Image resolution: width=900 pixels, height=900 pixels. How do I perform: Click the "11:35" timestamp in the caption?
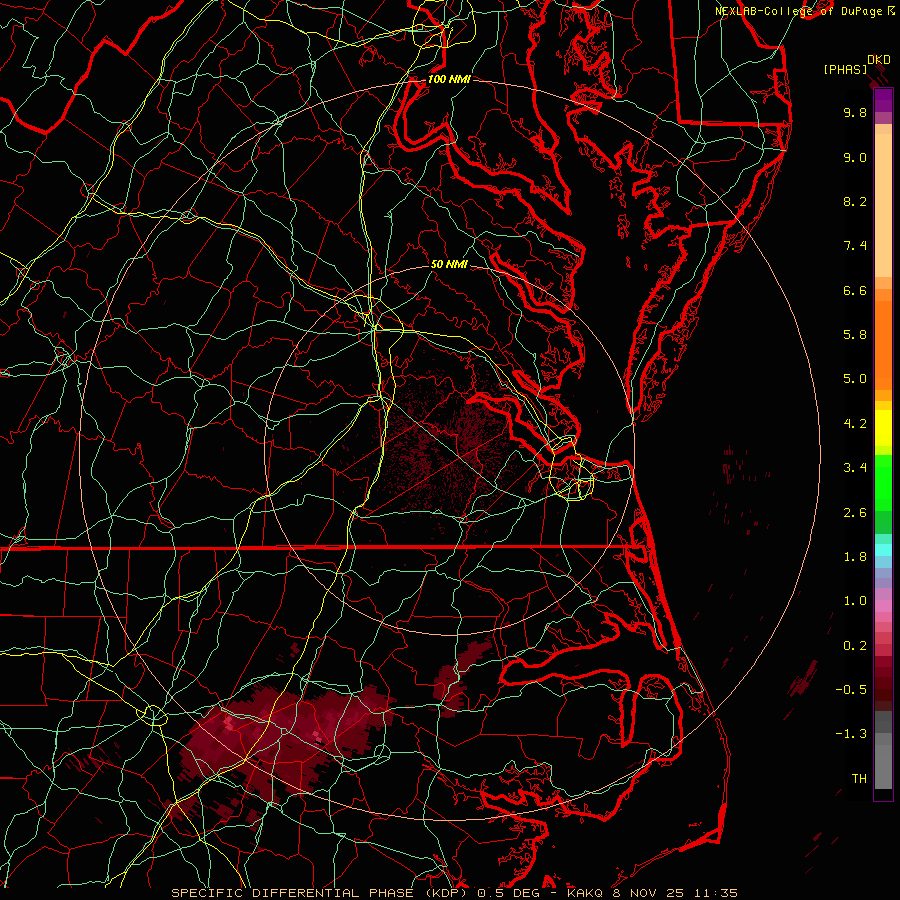click(716, 893)
